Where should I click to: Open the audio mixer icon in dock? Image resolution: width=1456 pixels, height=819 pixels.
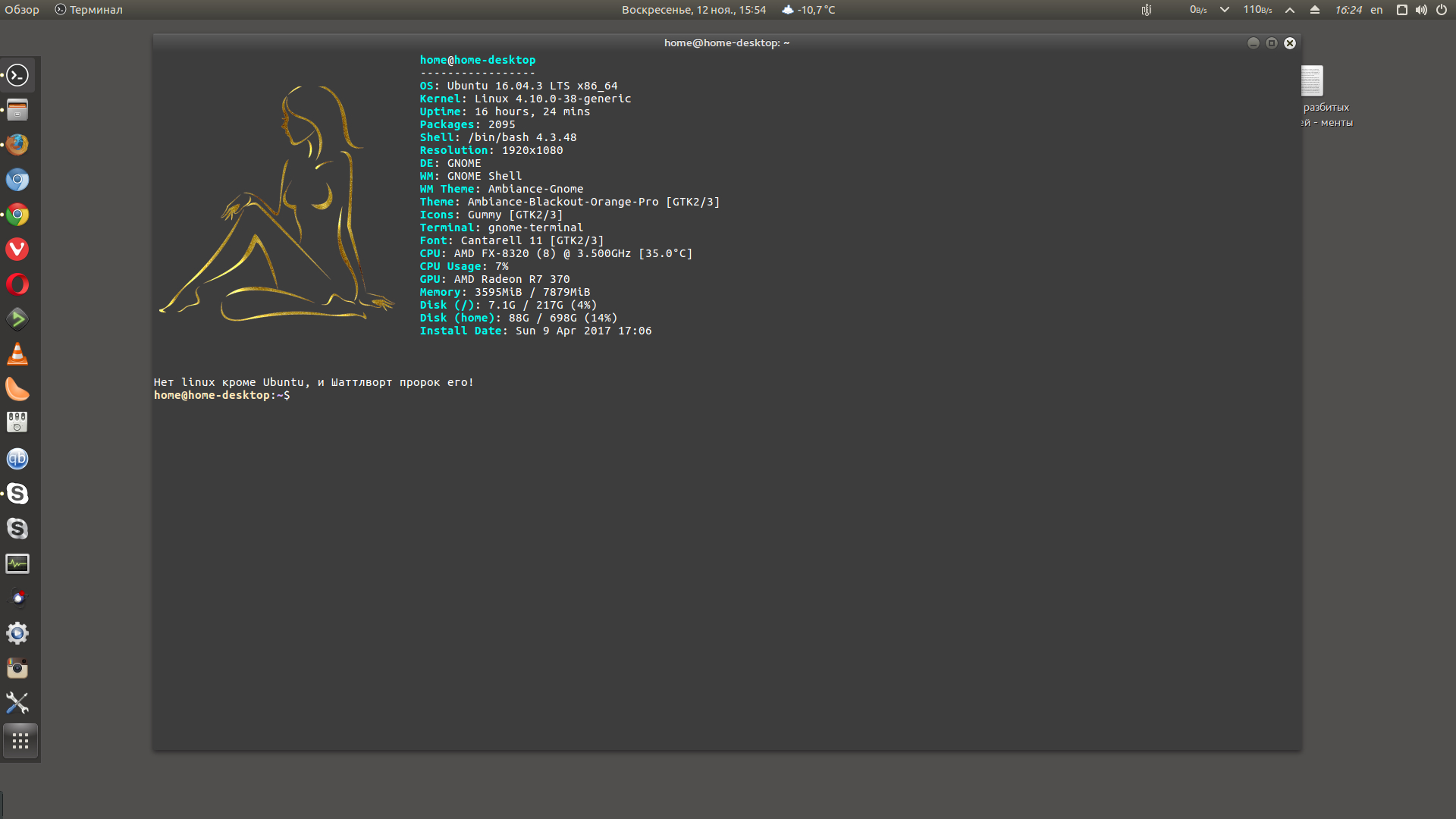[x=17, y=422]
